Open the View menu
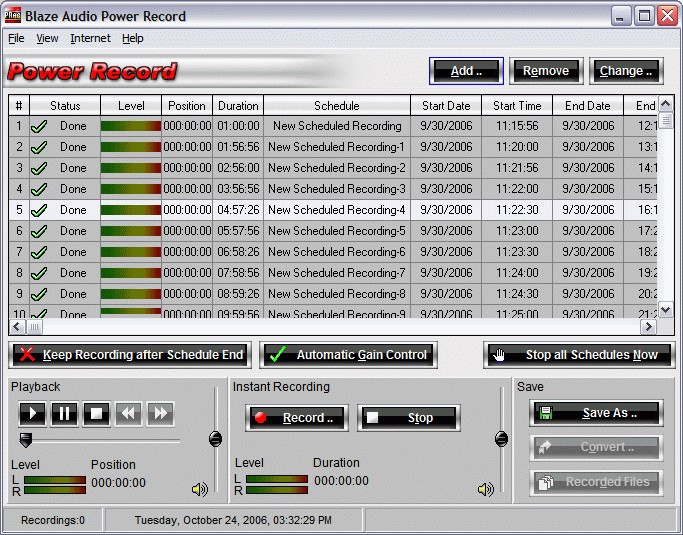This screenshot has height=535, width=683. click(47, 38)
